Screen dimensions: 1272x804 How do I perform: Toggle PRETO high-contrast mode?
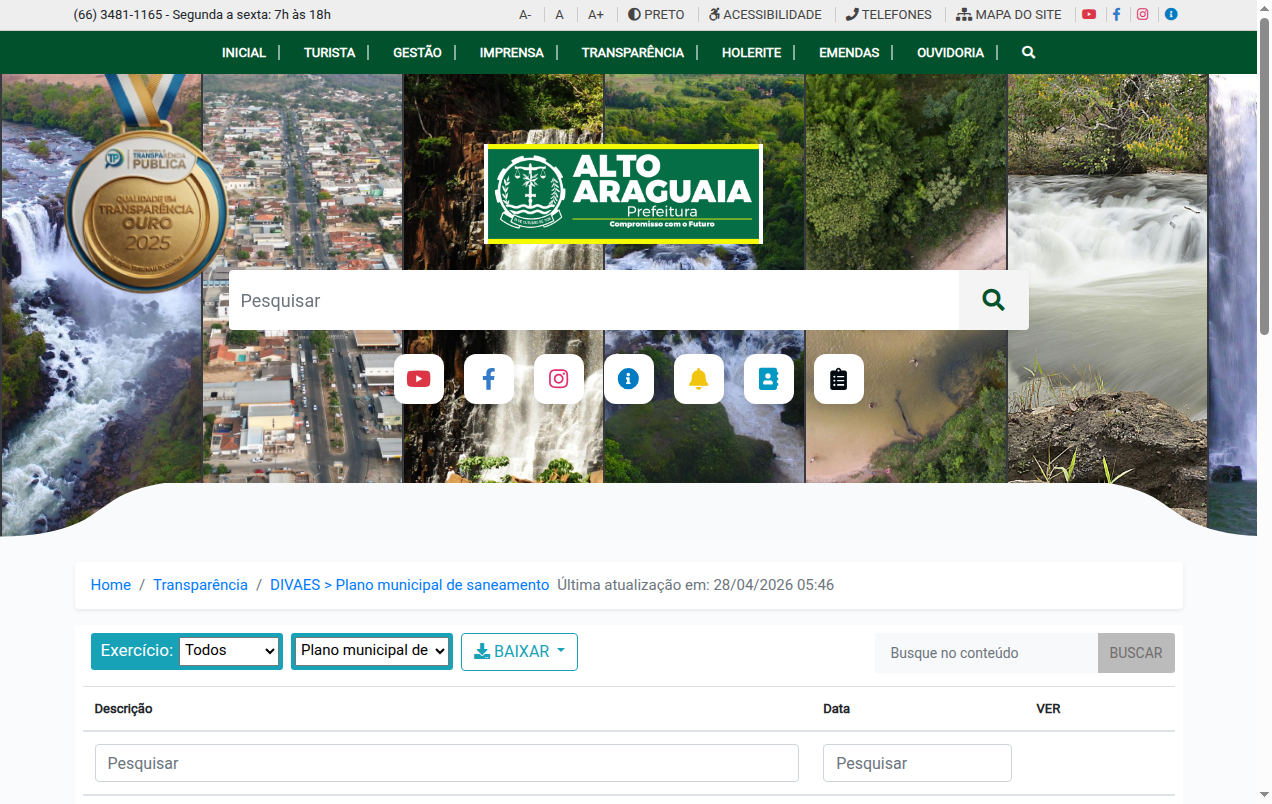pyautogui.click(x=656, y=15)
